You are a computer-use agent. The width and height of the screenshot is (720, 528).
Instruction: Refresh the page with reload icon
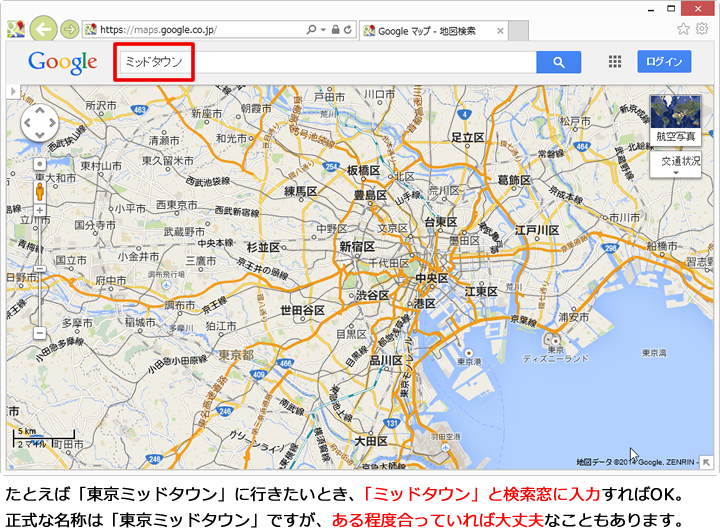tap(348, 30)
